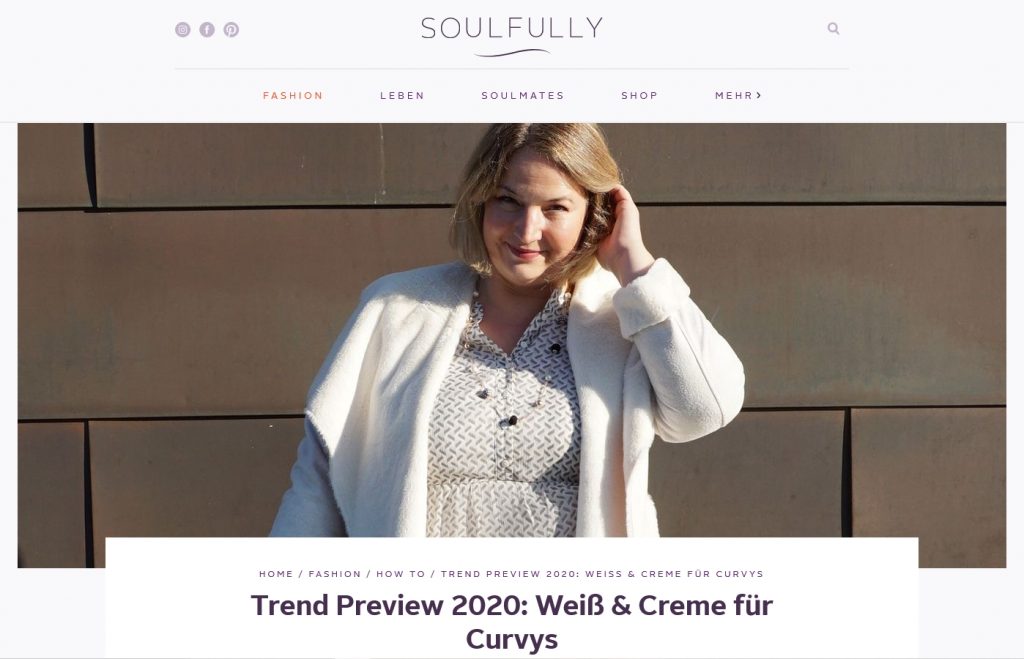This screenshot has height=659, width=1024.
Task: Open the Facebook page icon
Action: [207, 29]
